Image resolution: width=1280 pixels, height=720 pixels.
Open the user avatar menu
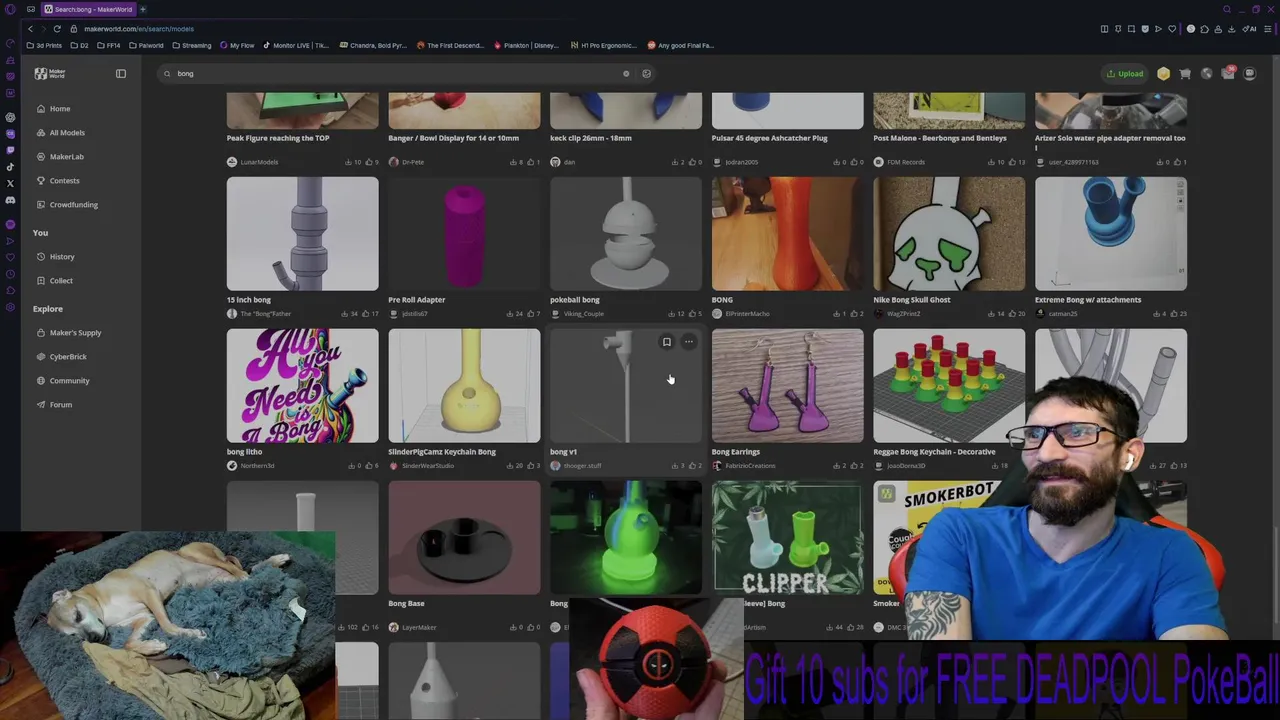point(1249,73)
